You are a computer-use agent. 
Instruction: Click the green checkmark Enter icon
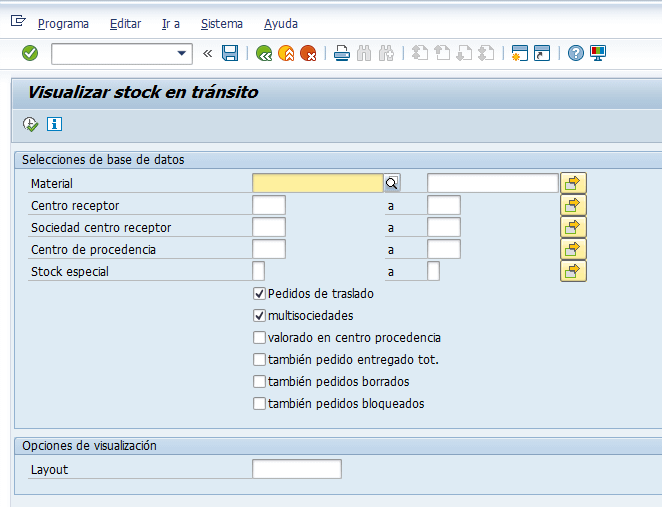pyautogui.click(x=30, y=53)
